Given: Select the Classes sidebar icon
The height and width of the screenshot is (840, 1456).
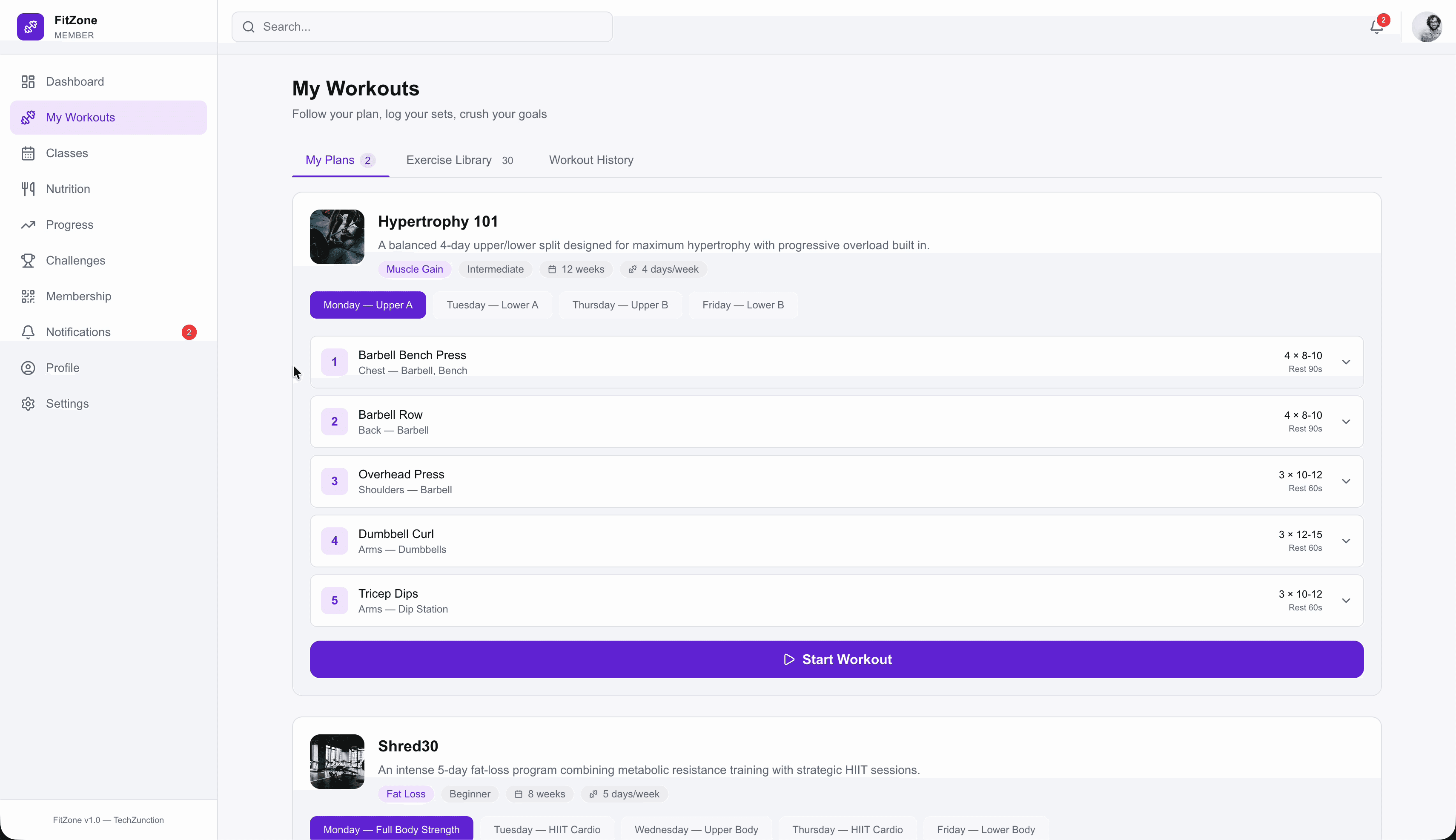Looking at the screenshot, I should (28, 153).
